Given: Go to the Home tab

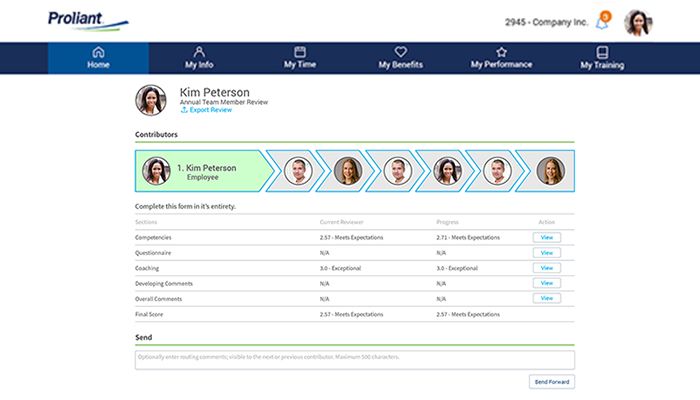Looking at the screenshot, I should 98,58.
